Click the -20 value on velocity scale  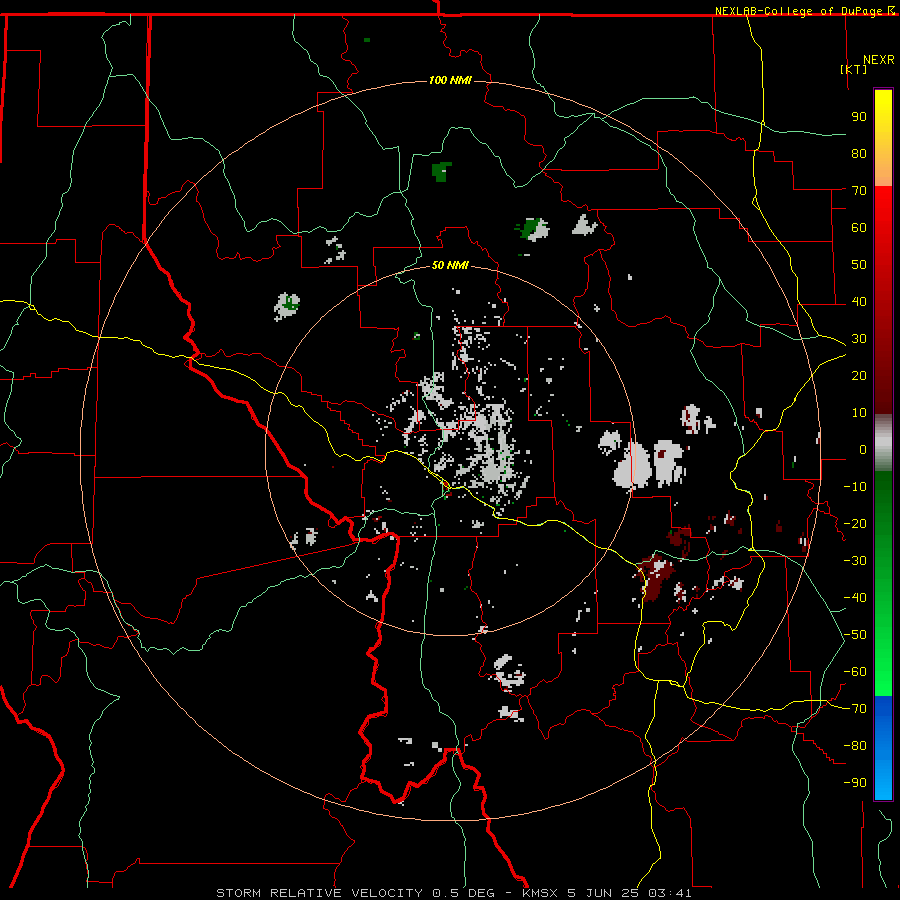[x=855, y=523]
